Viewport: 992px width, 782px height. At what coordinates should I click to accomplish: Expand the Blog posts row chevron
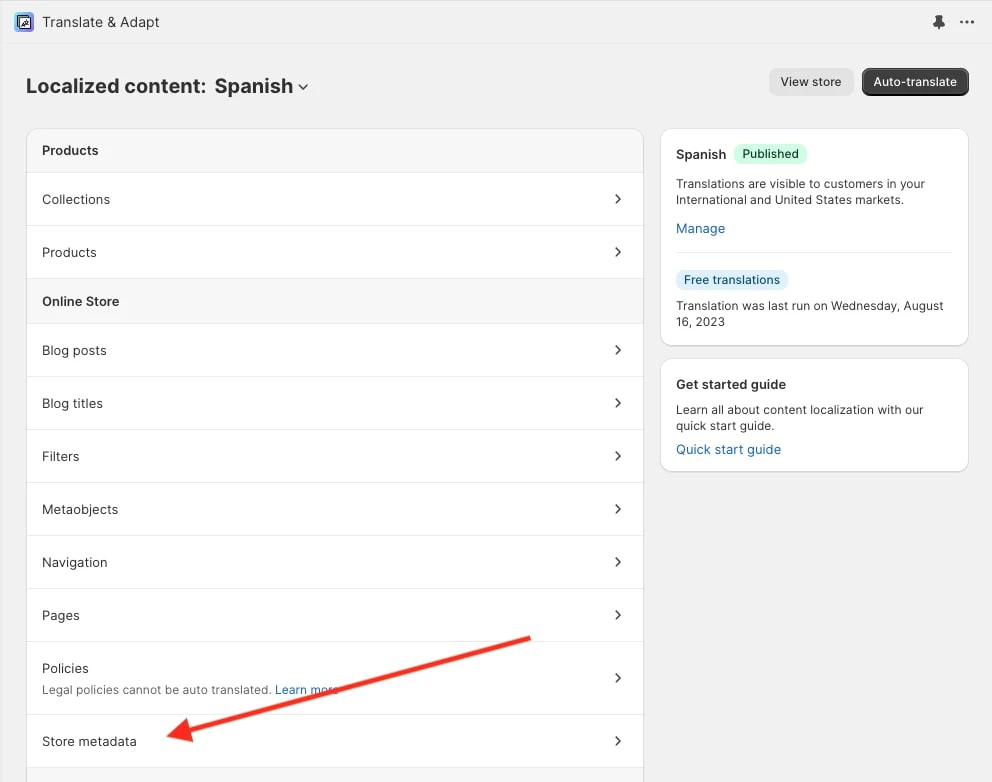tap(618, 350)
